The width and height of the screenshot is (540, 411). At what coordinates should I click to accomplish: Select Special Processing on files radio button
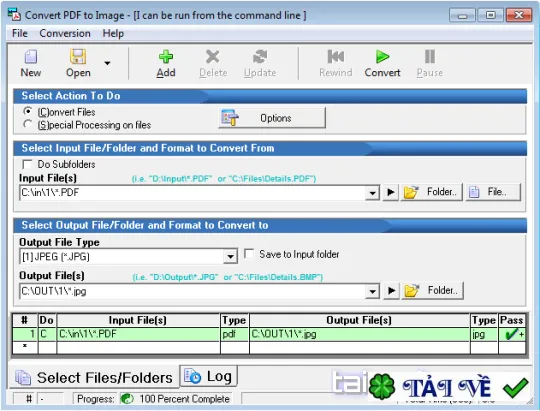pos(28,124)
